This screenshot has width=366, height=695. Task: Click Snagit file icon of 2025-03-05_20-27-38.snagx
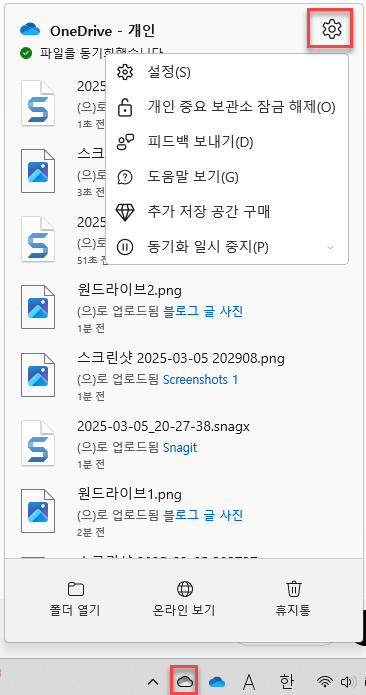click(38, 443)
